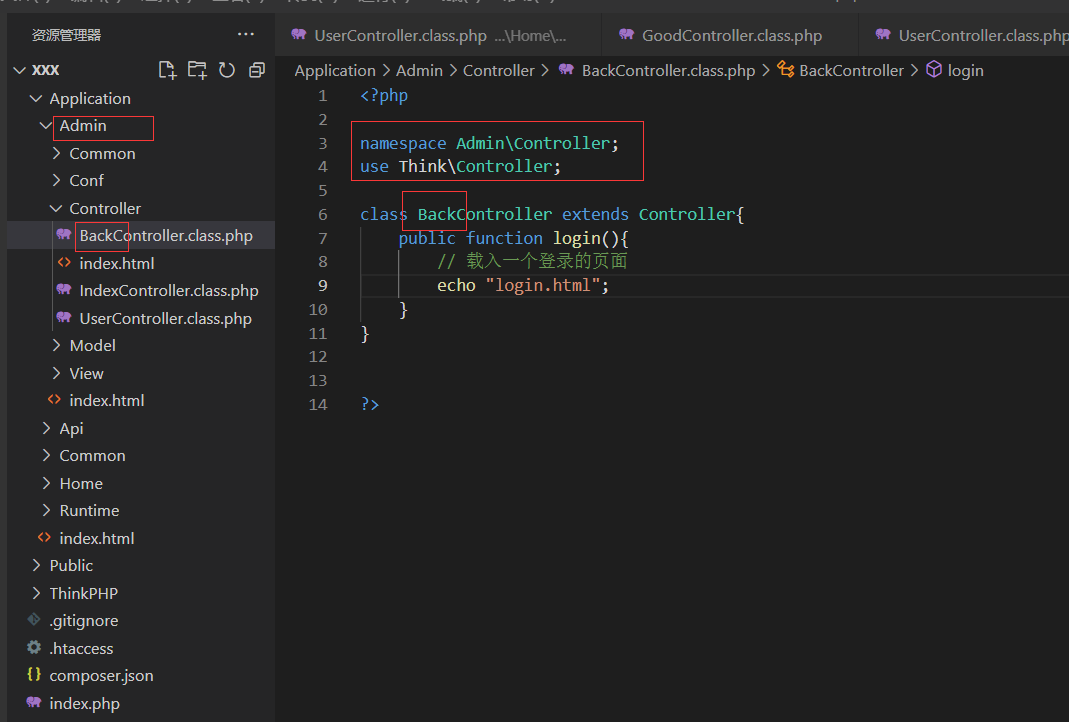Open the explorer panel more-actions ellipsis
Viewport: 1069px width, 722px height.
pos(245,35)
